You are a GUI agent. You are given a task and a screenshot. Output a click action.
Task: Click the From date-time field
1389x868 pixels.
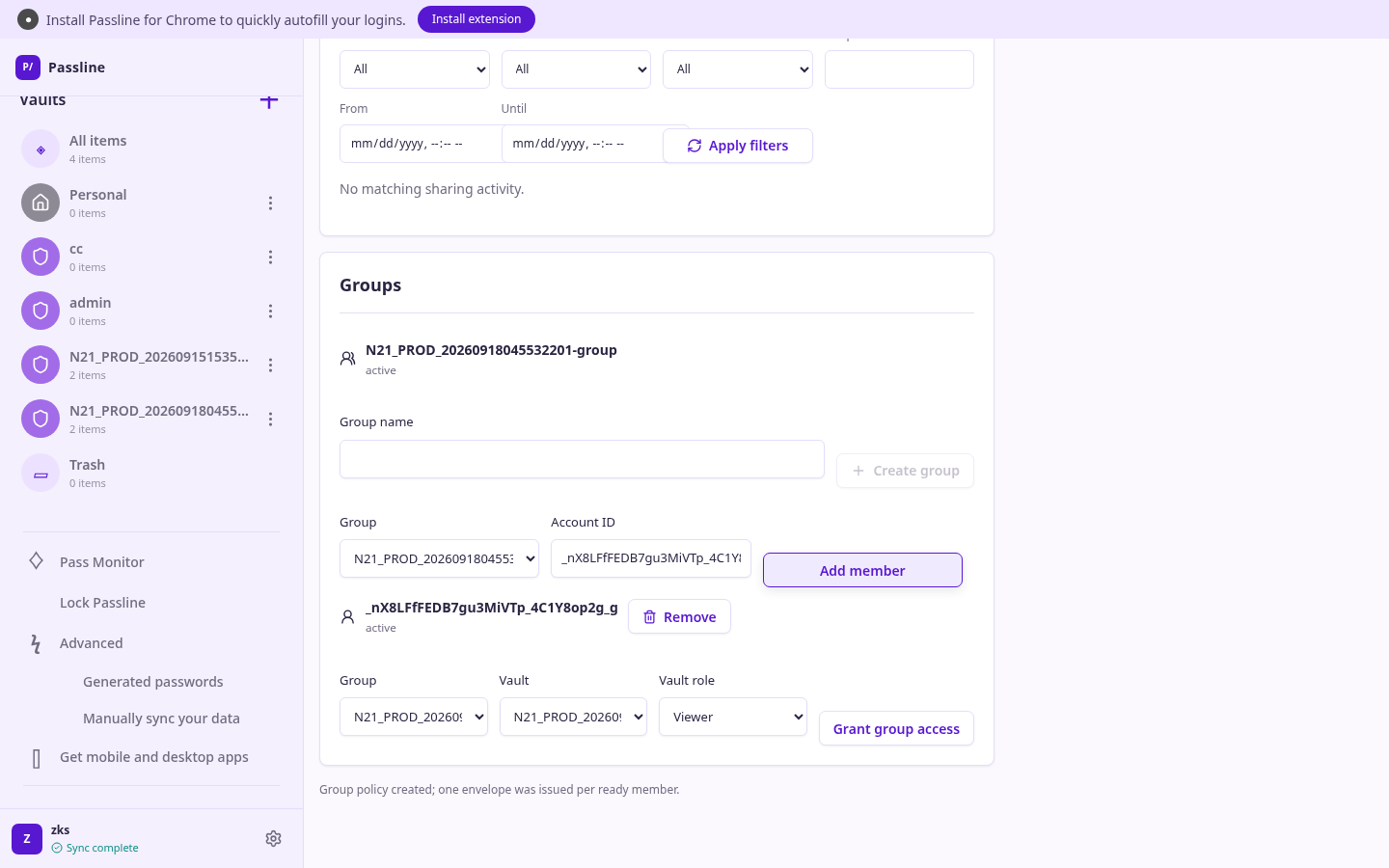(421, 144)
